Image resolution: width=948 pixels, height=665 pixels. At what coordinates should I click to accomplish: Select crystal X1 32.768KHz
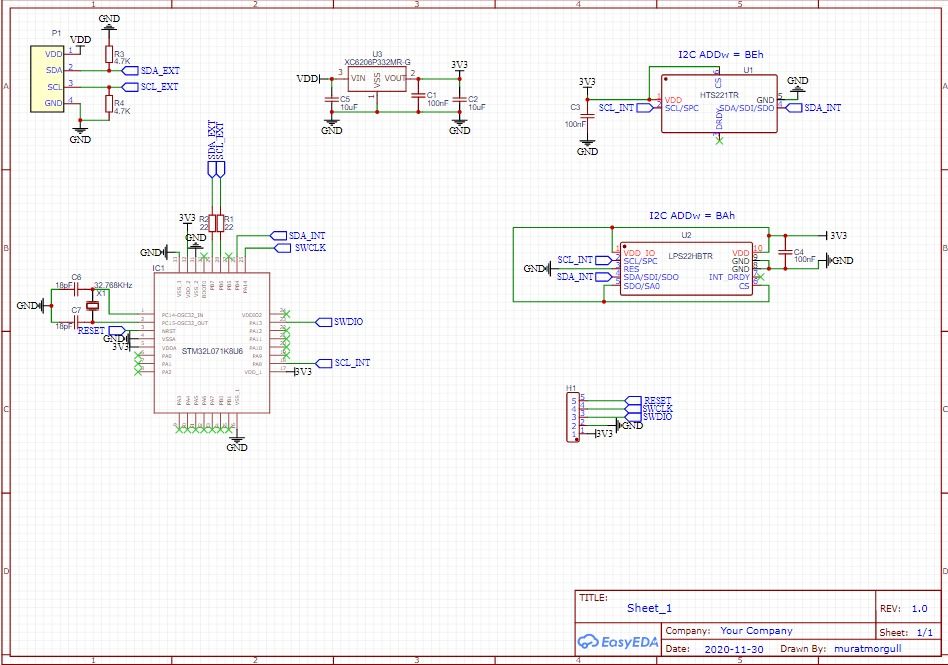pyautogui.click(x=92, y=306)
